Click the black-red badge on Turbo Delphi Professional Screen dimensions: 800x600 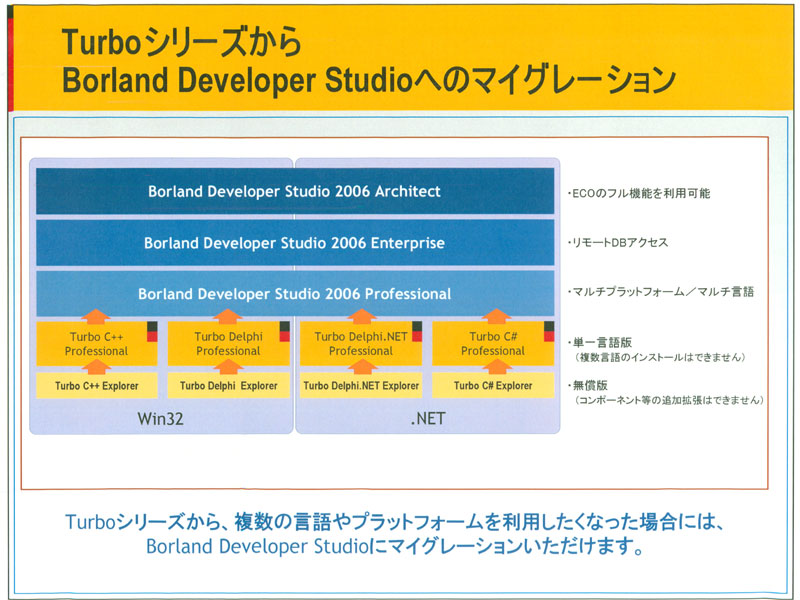coord(285,332)
